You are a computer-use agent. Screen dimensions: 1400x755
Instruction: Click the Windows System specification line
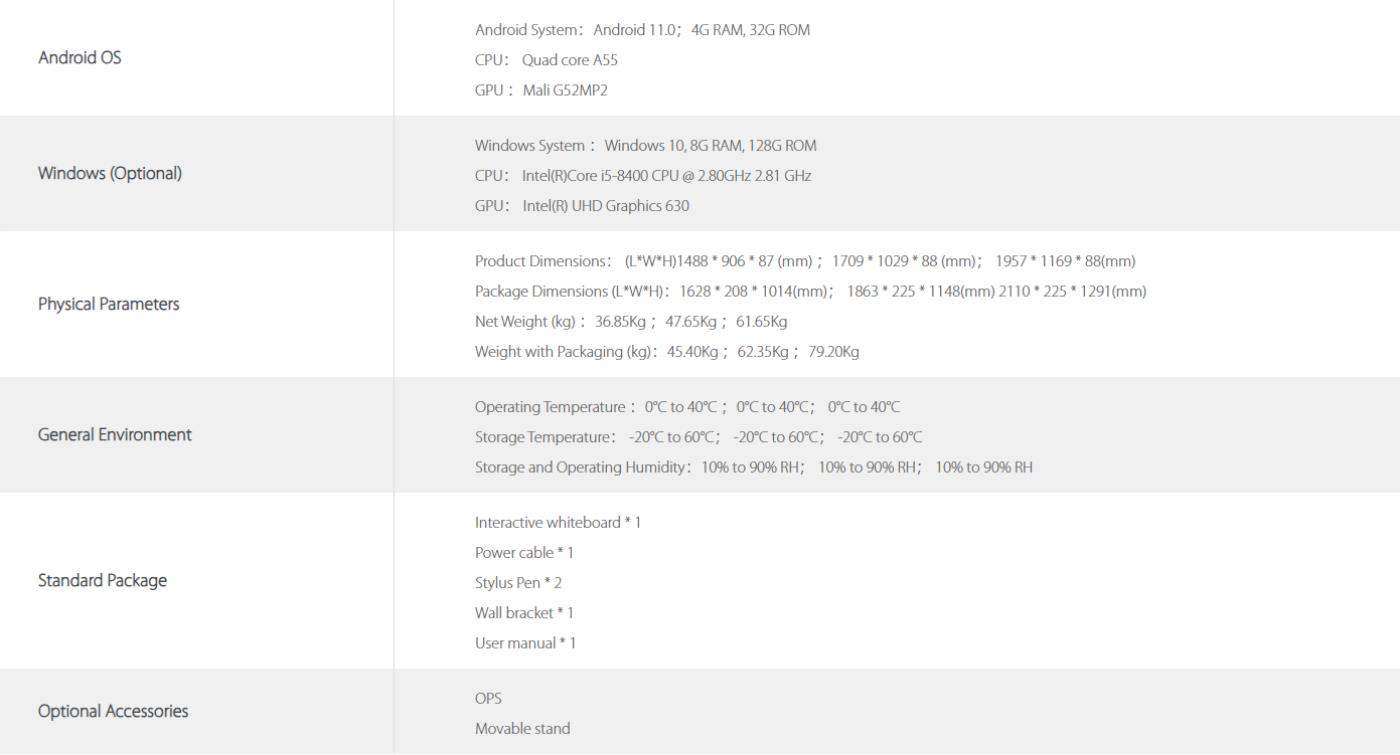pos(646,146)
